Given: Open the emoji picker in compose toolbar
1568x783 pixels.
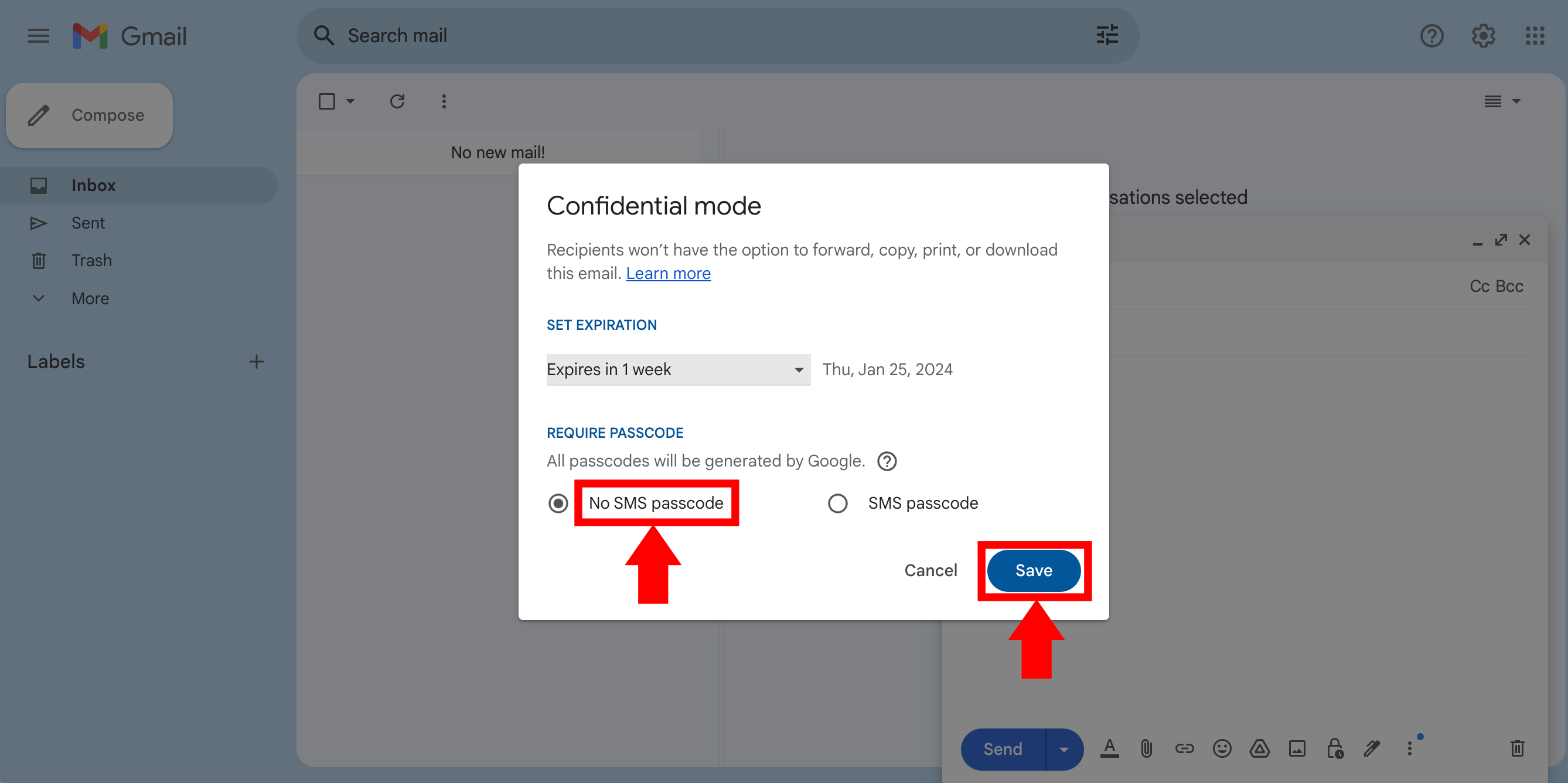Looking at the screenshot, I should click(x=1222, y=748).
